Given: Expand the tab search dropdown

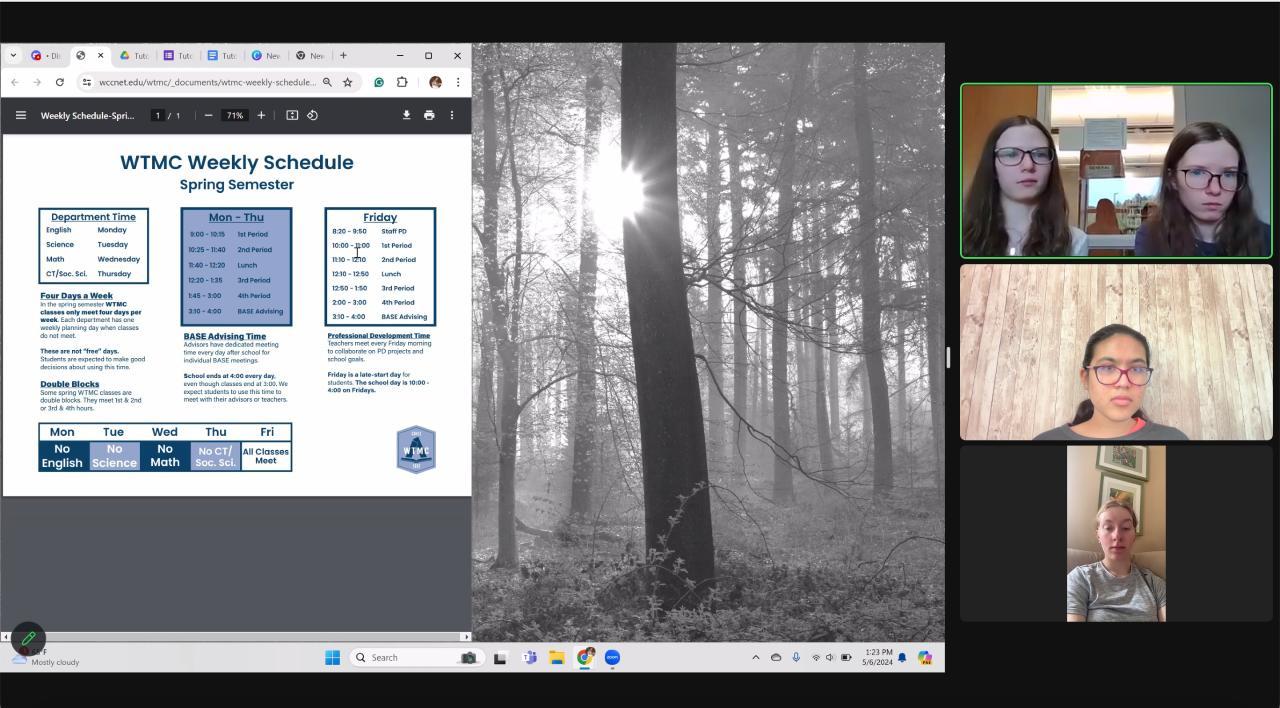Looking at the screenshot, I should tap(13, 55).
